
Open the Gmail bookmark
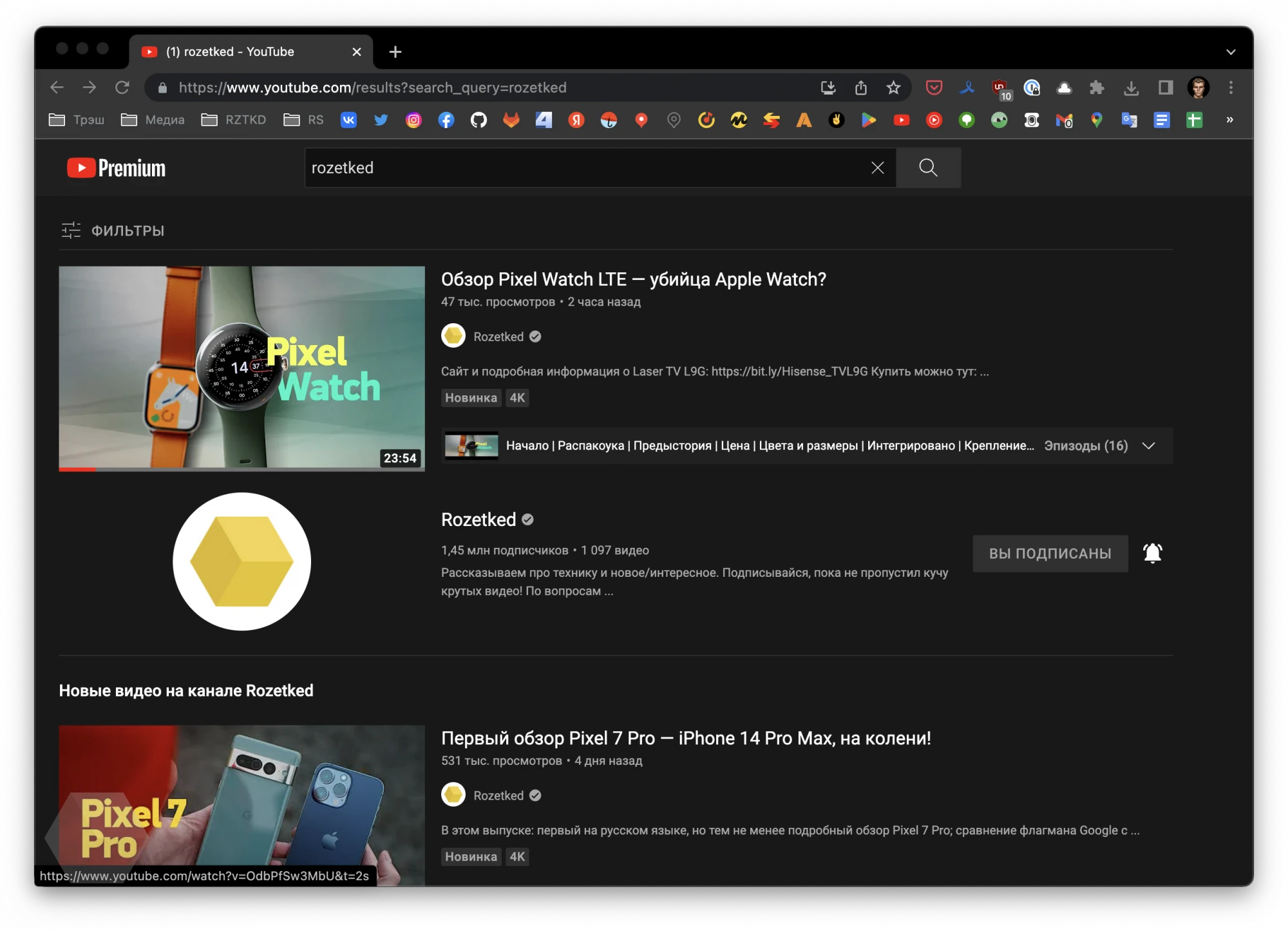click(x=1064, y=120)
